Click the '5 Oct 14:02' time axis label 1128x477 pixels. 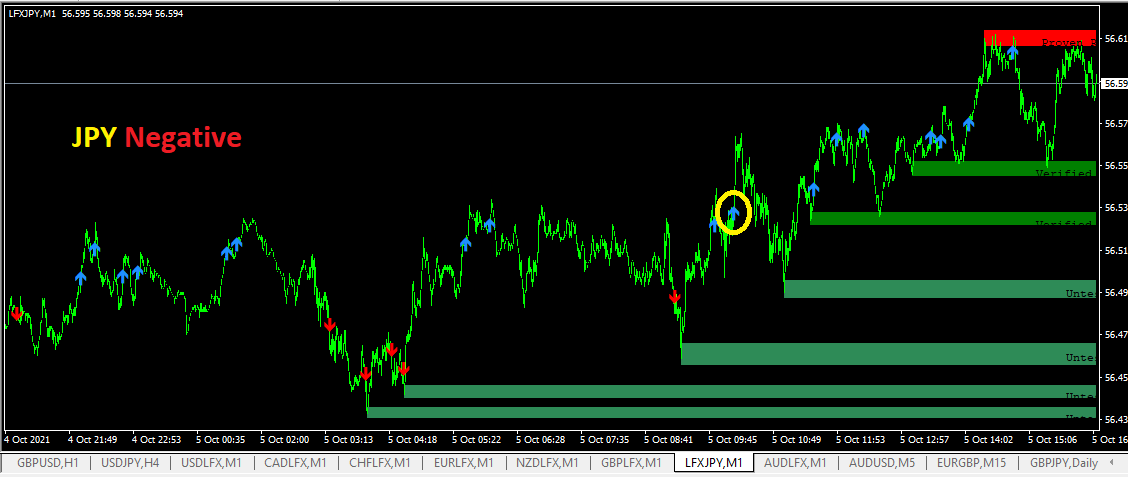(988, 439)
